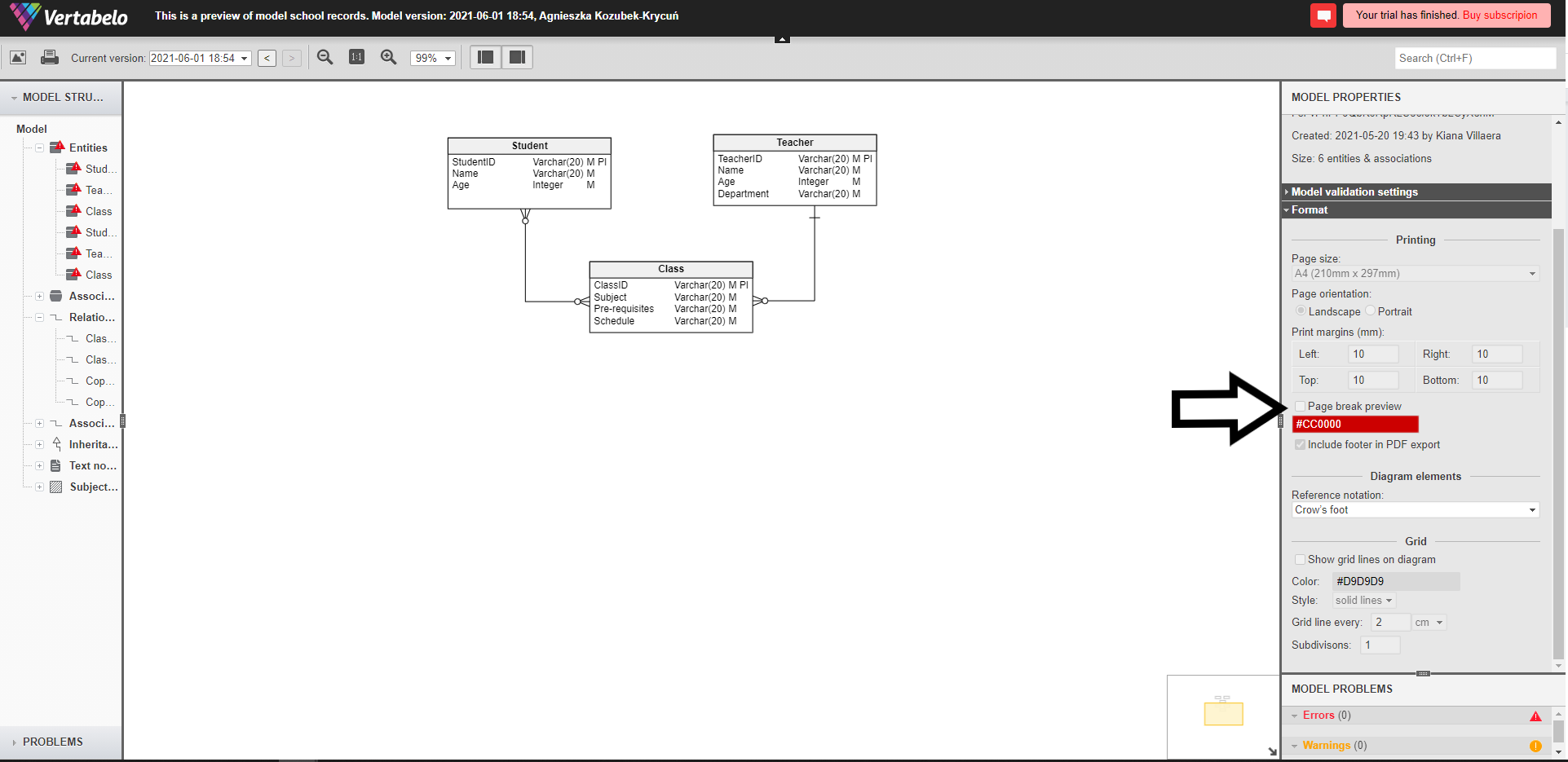Click the yellow diagram navigator thumbnail
The width and height of the screenshot is (1568, 762).
[1223, 714]
